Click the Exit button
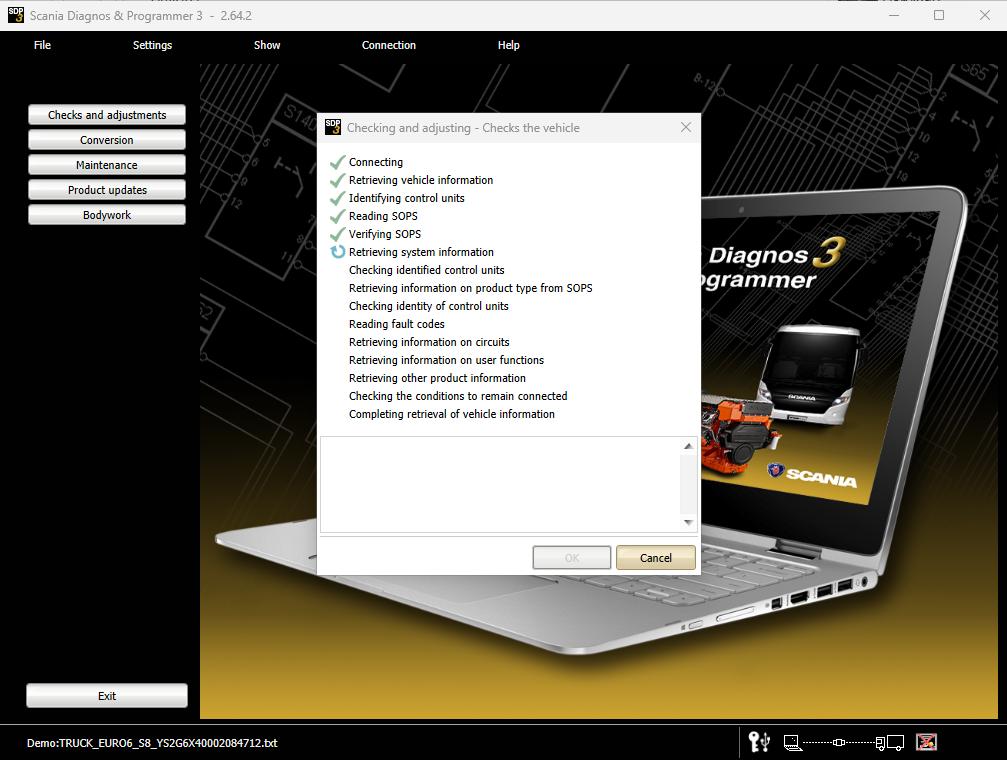1007x760 pixels. (107, 696)
